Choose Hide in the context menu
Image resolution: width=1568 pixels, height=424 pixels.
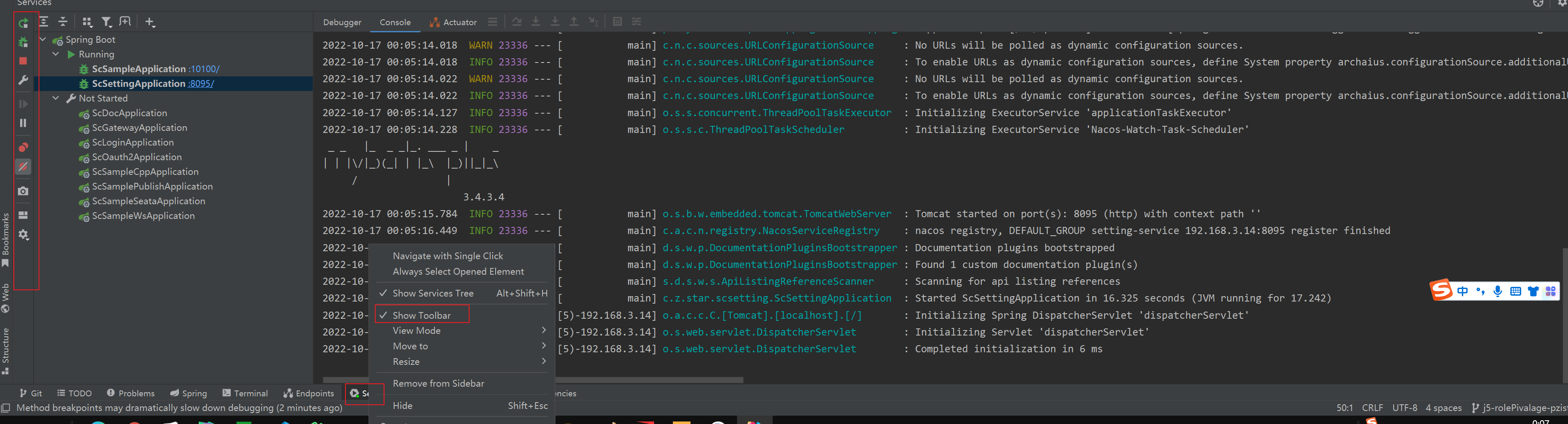[x=462, y=405]
